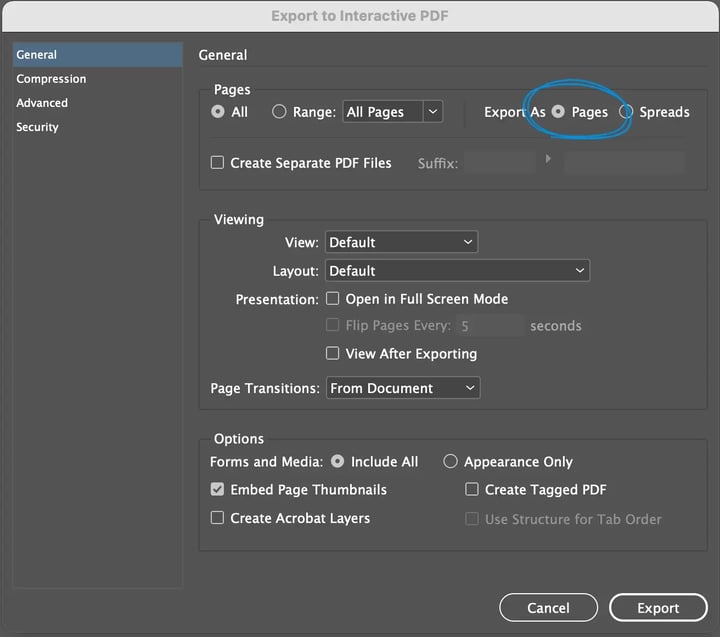Open the Security settings category
720x637 pixels.
(x=37, y=127)
